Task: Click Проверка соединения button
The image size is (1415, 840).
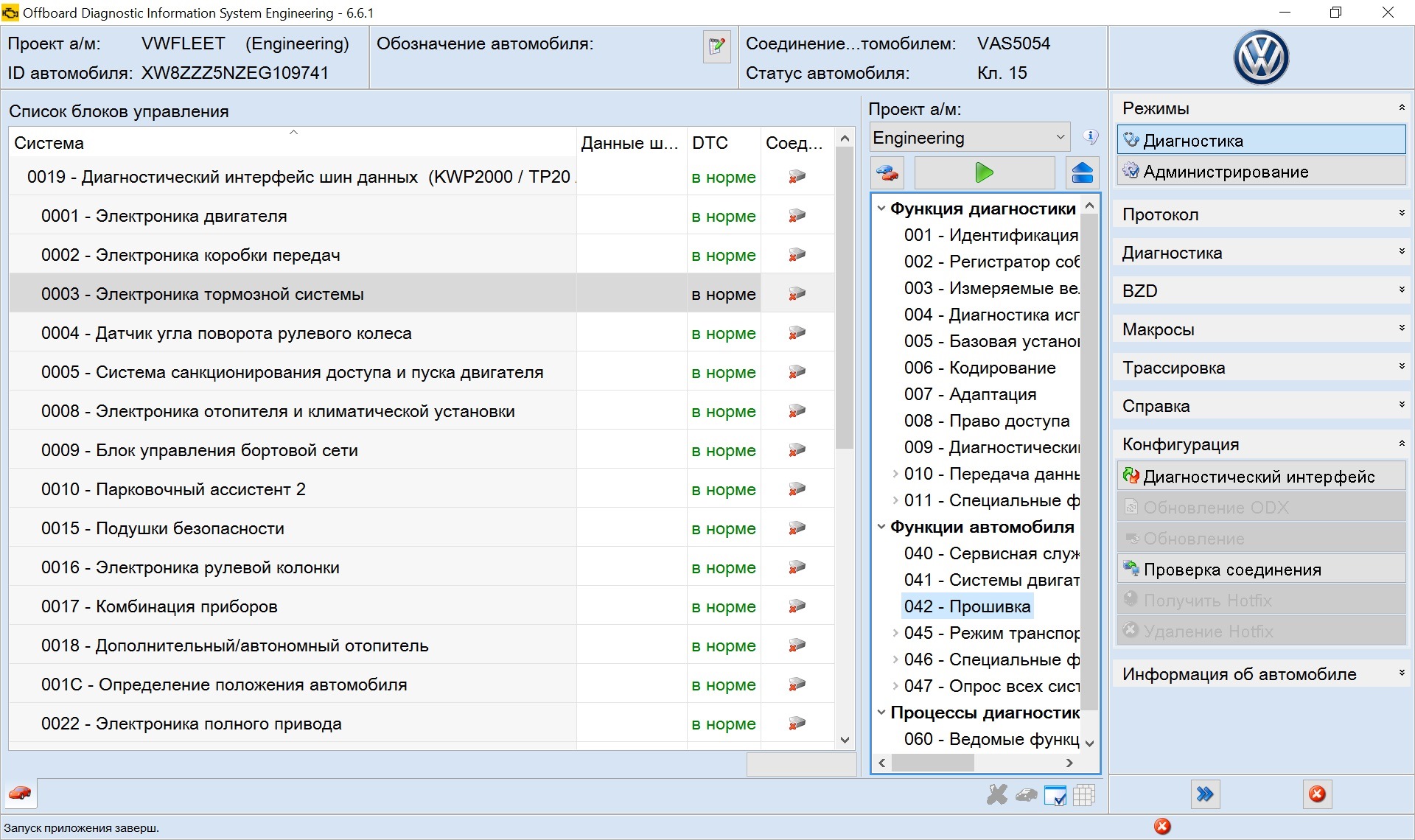Action: click(x=1261, y=570)
